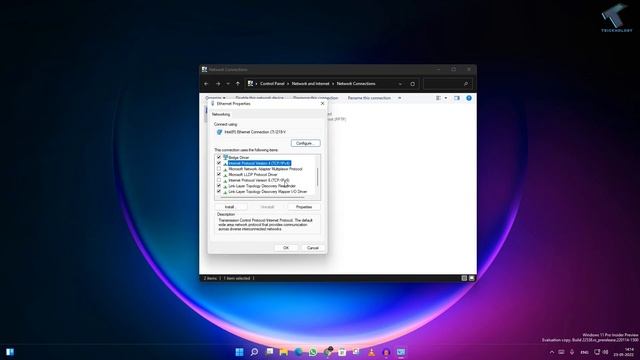This screenshot has width=640, height=360.
Task: Toggle Microsoft LLDP Protocol Driver checkbox
Action: (x=219, y=174)
